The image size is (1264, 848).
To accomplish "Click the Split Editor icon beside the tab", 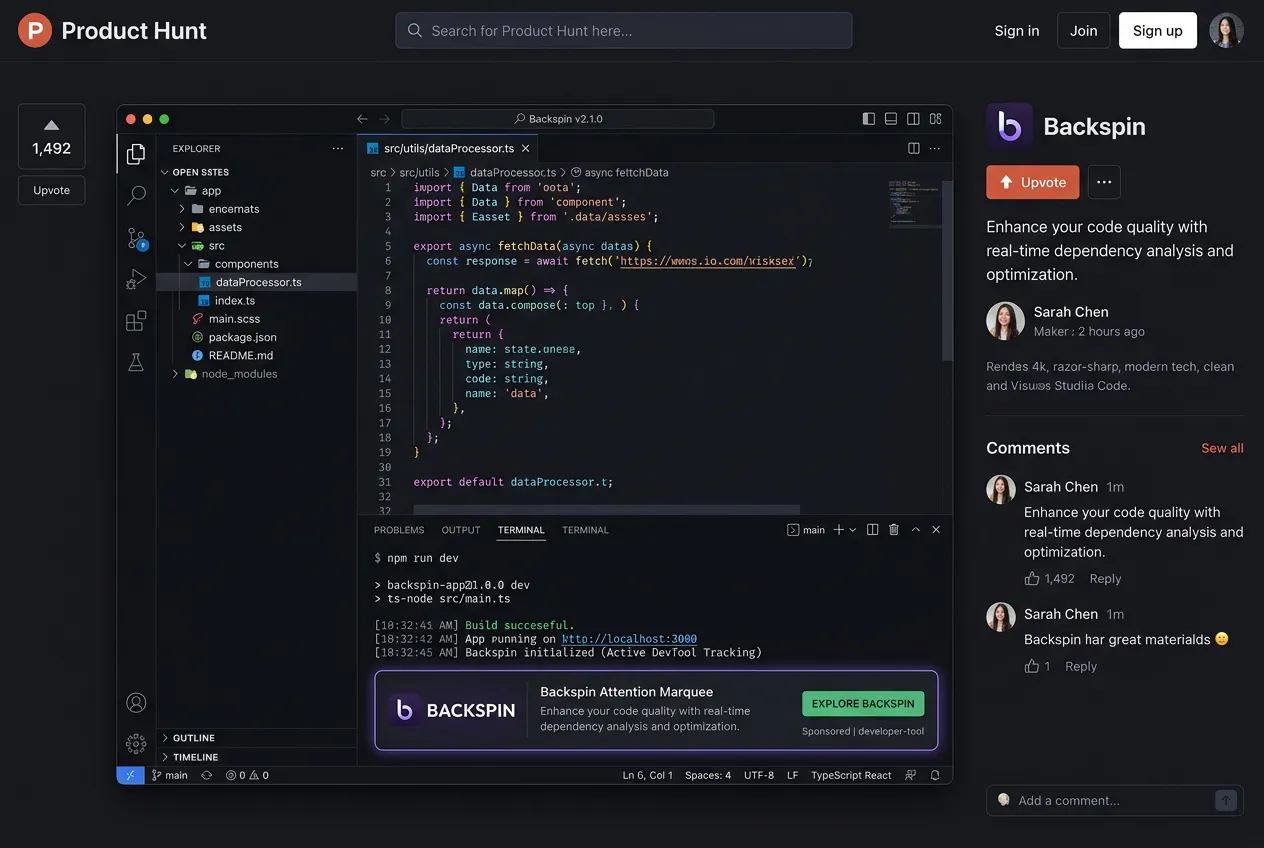I will tap(914, 148).
